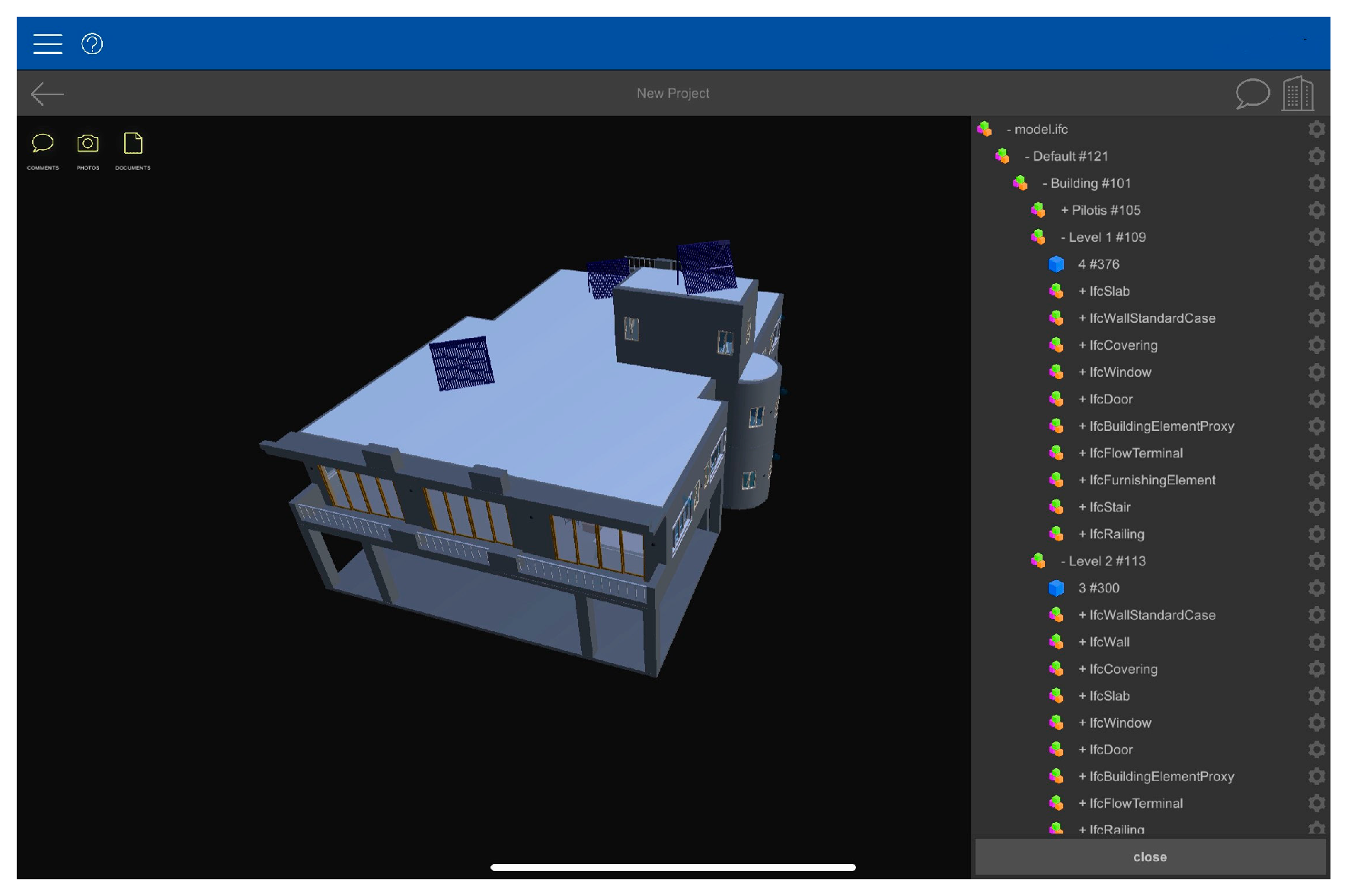Click the gear icon for IfcStair

[1316, 507]
